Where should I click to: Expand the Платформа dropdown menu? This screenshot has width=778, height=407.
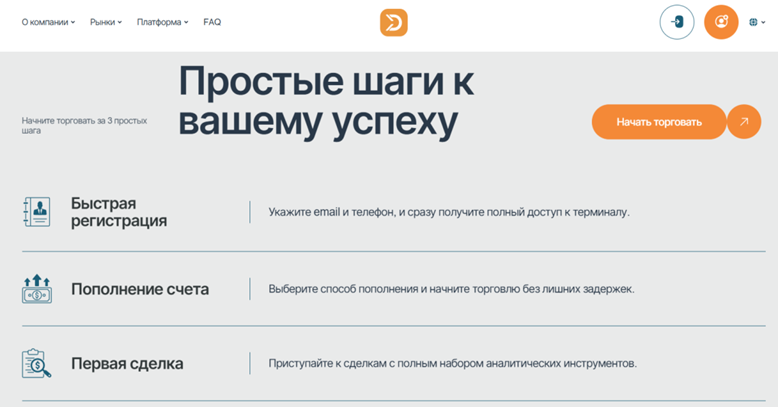pos(162,22)
